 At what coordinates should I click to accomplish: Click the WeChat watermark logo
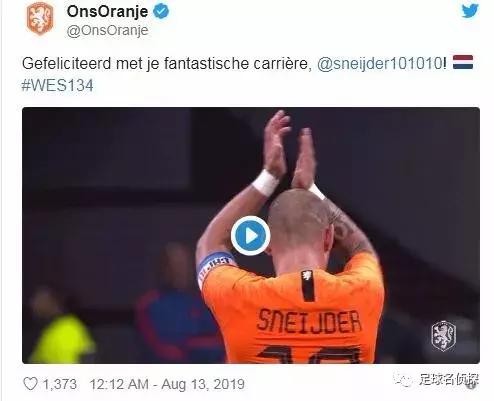[x=404, y=380]
